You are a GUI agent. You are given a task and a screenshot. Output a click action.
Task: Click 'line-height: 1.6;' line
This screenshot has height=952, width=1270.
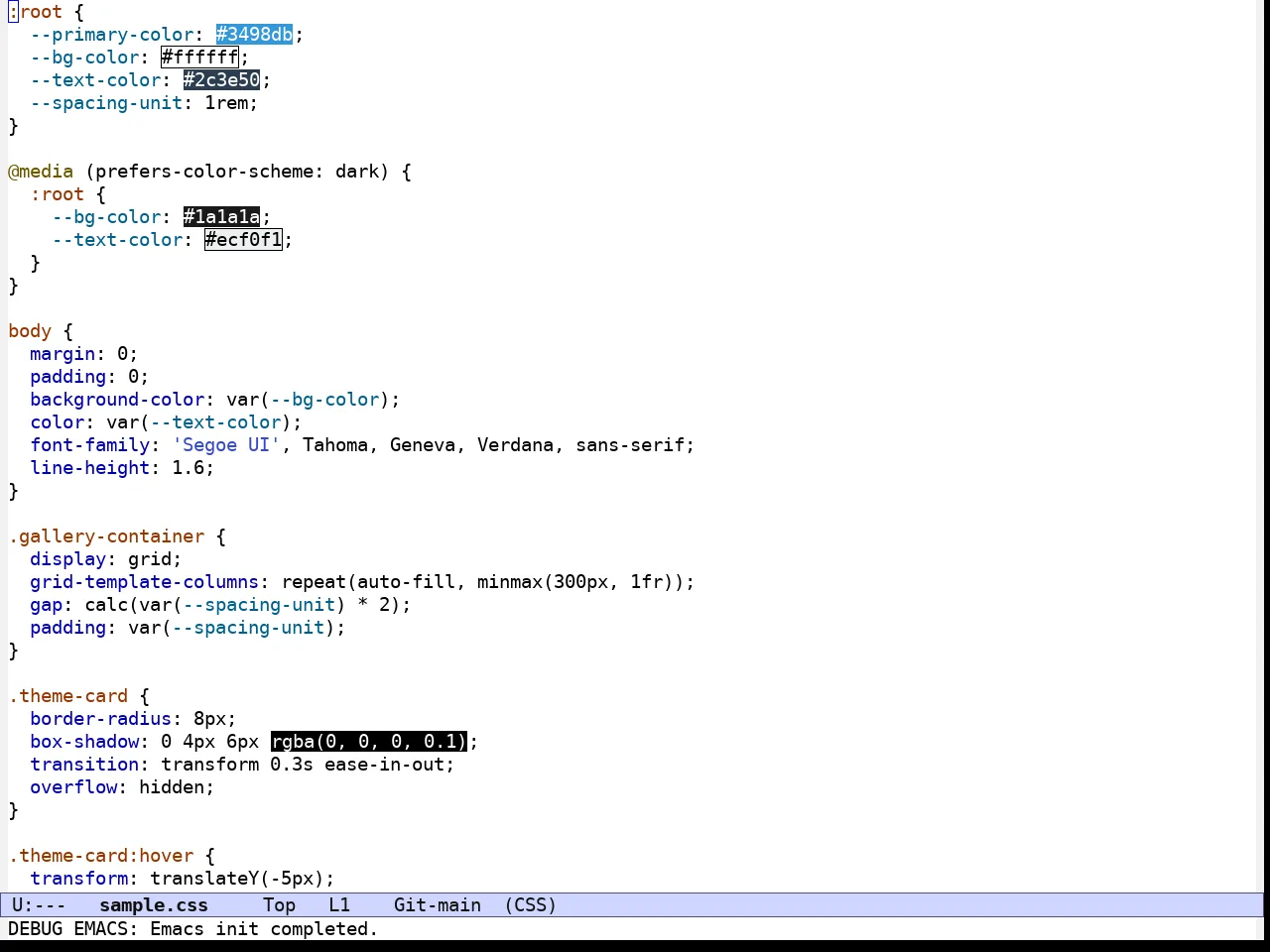pos(122,468)
